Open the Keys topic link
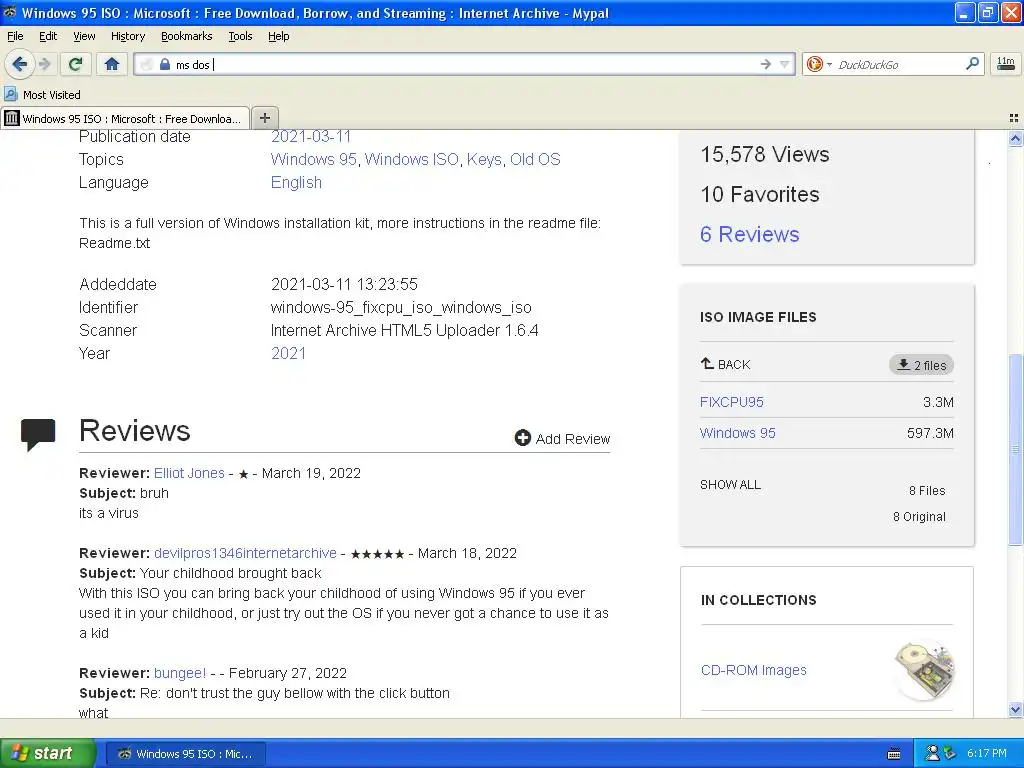 click(484, 159)
